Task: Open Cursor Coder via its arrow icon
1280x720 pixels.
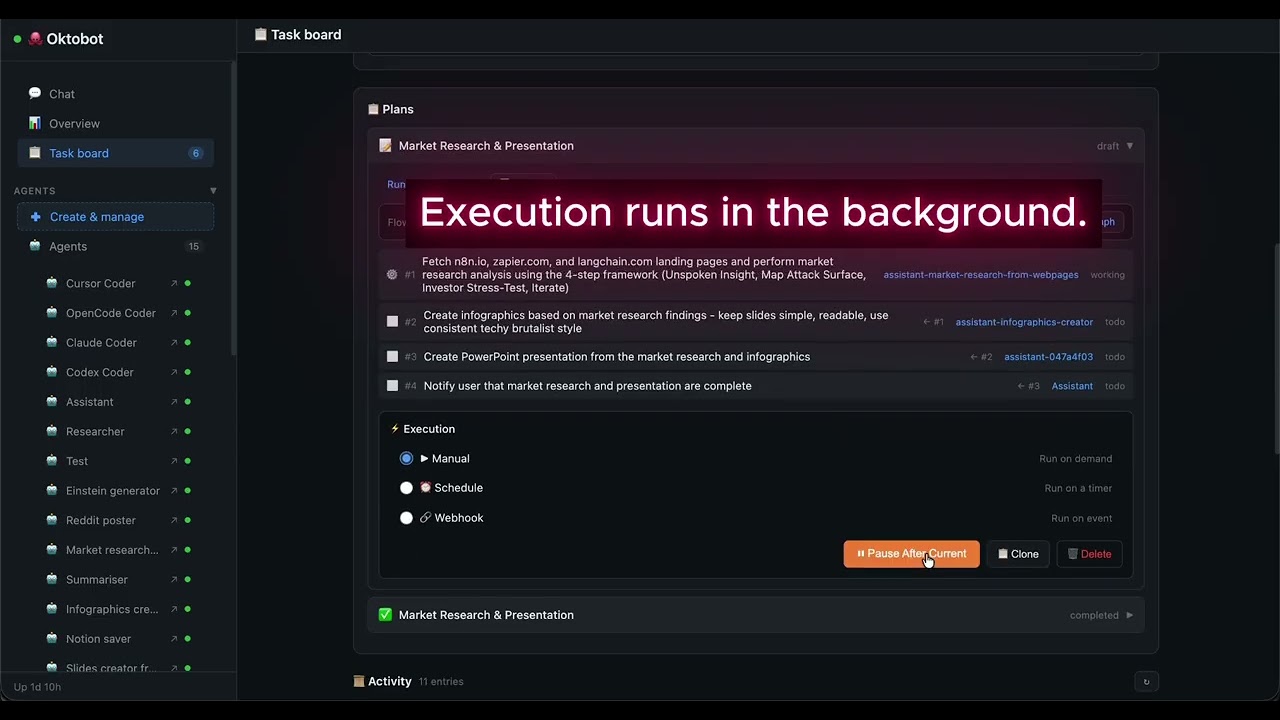Action: pos(174,283)
